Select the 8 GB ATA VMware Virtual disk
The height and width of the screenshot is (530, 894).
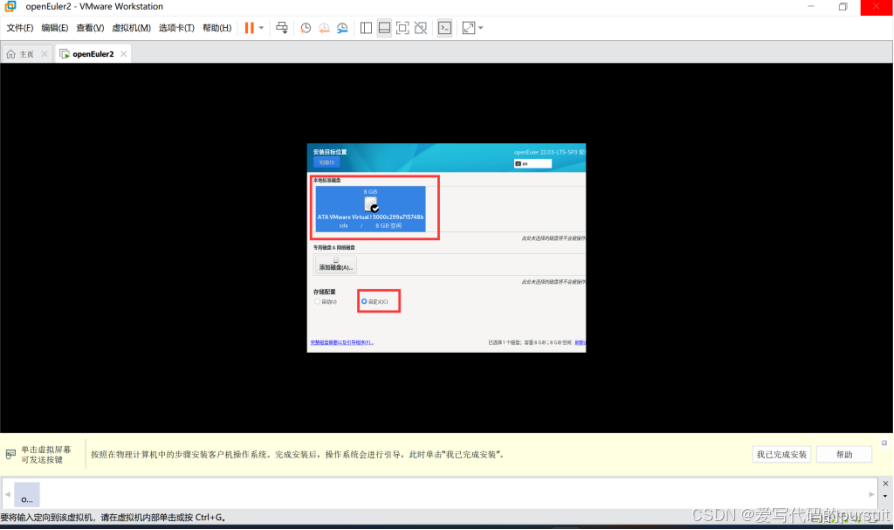click(371, 209)
